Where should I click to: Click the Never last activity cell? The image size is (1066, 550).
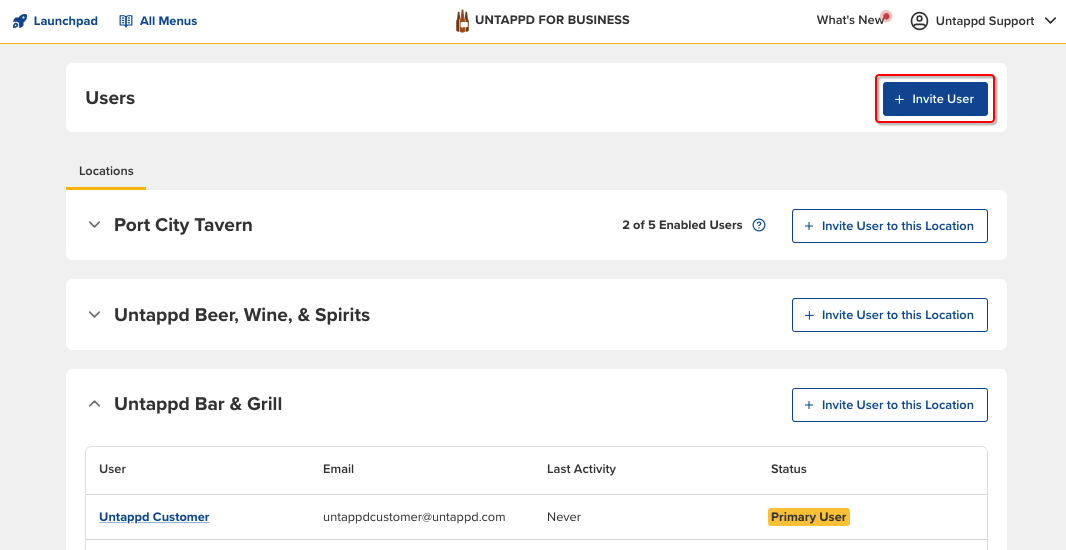click(564, 517)
